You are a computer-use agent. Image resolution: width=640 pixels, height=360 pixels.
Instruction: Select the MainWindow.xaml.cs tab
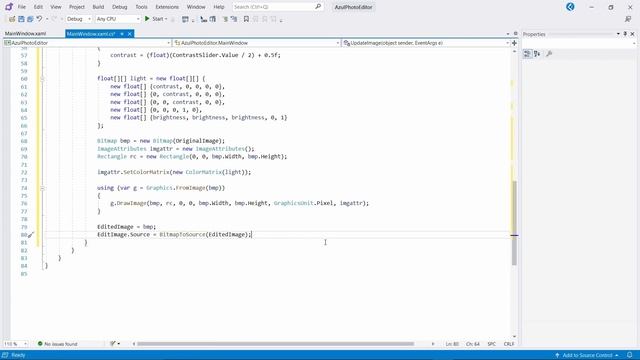(x=91, y=34)
